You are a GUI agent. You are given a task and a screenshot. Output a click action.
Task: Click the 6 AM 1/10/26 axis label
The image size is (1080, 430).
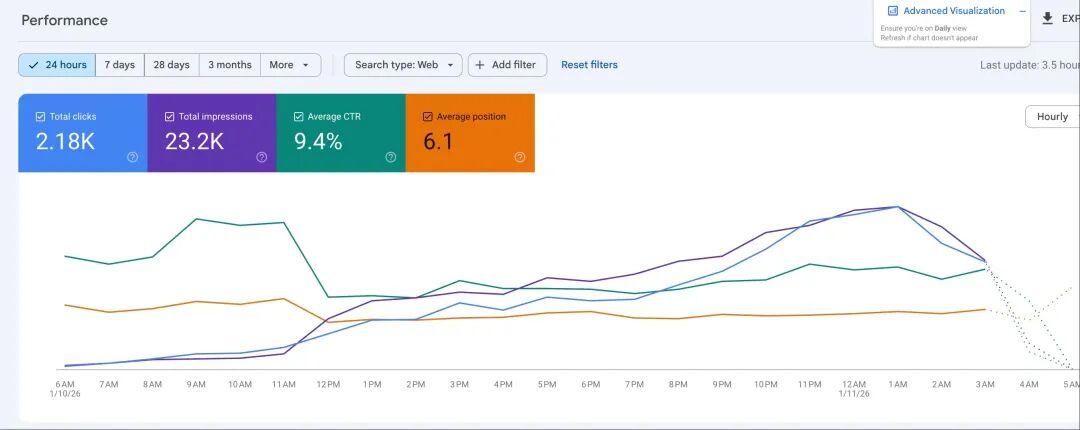(65, 389)
